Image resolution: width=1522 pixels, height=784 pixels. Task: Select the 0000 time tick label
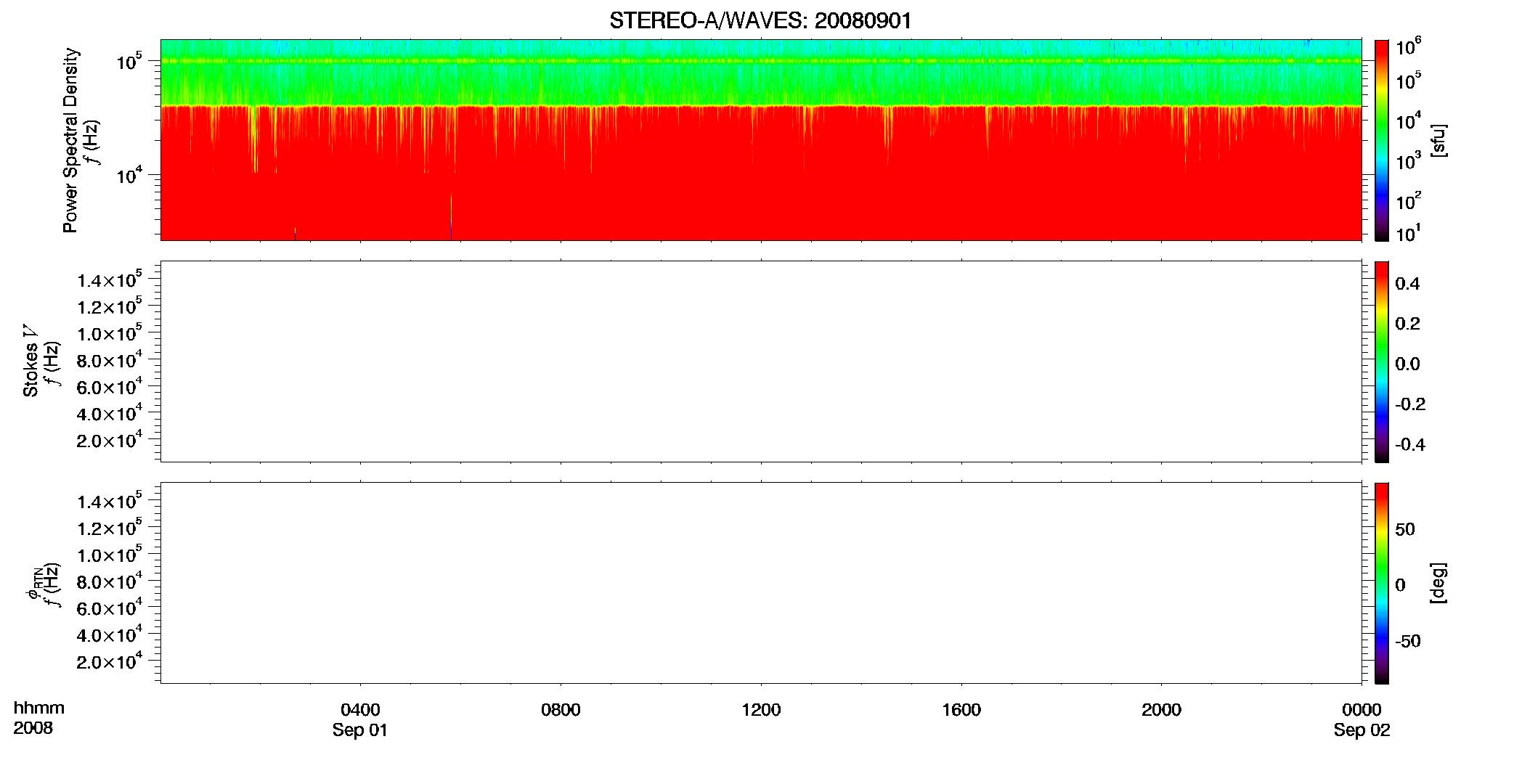point(1362,710)
